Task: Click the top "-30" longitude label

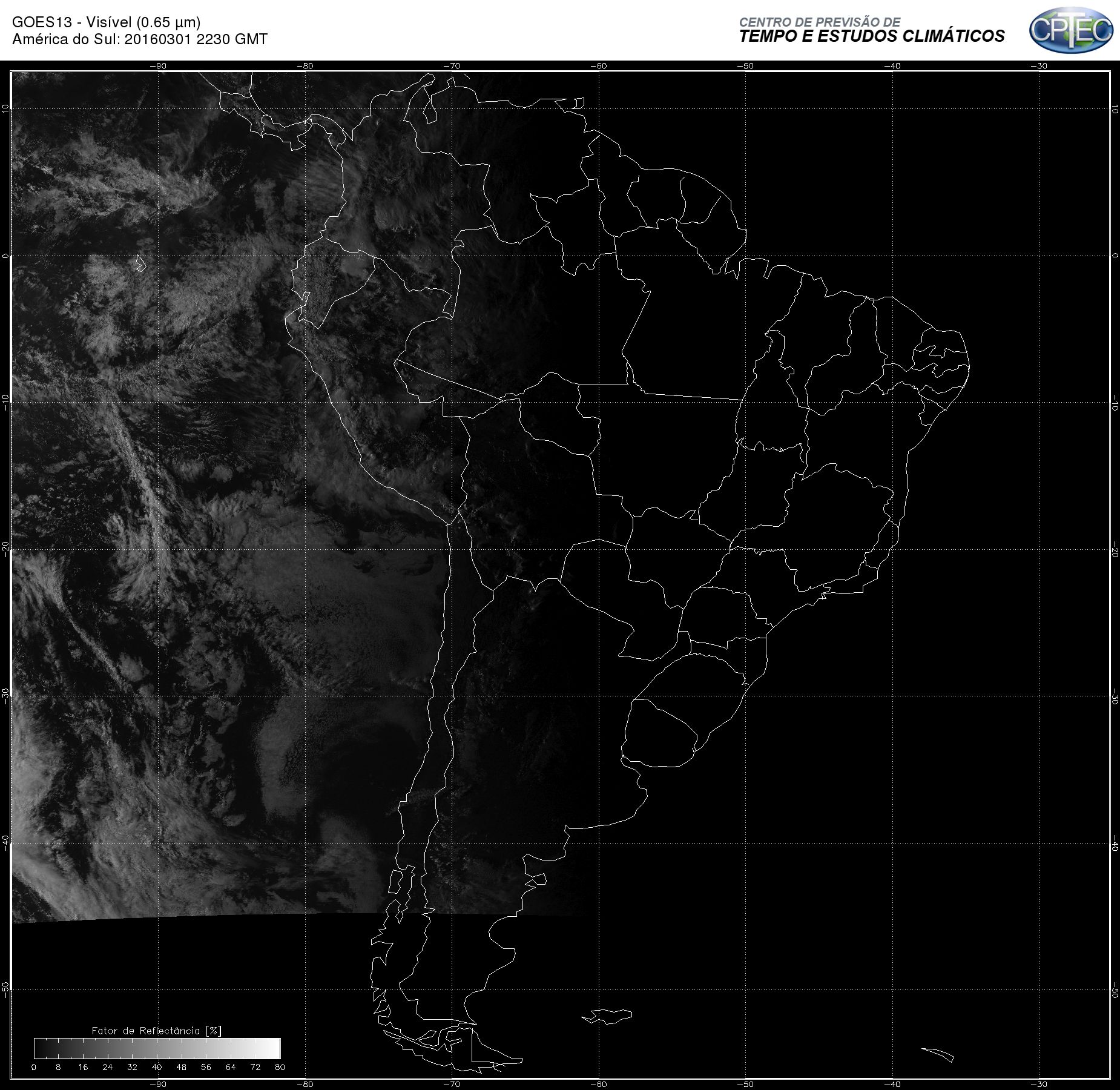Action: (1039, 66)
